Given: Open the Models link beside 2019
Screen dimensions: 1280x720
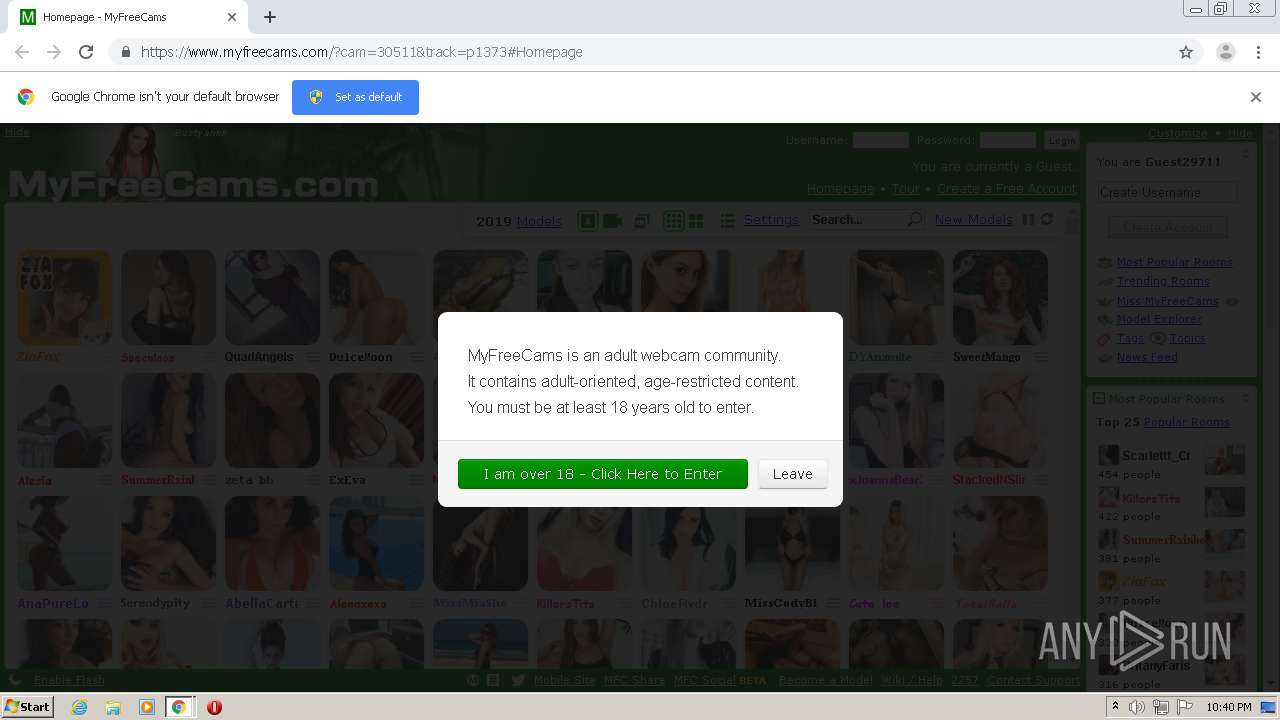Looking at the screenshot, I should (538, 221).
